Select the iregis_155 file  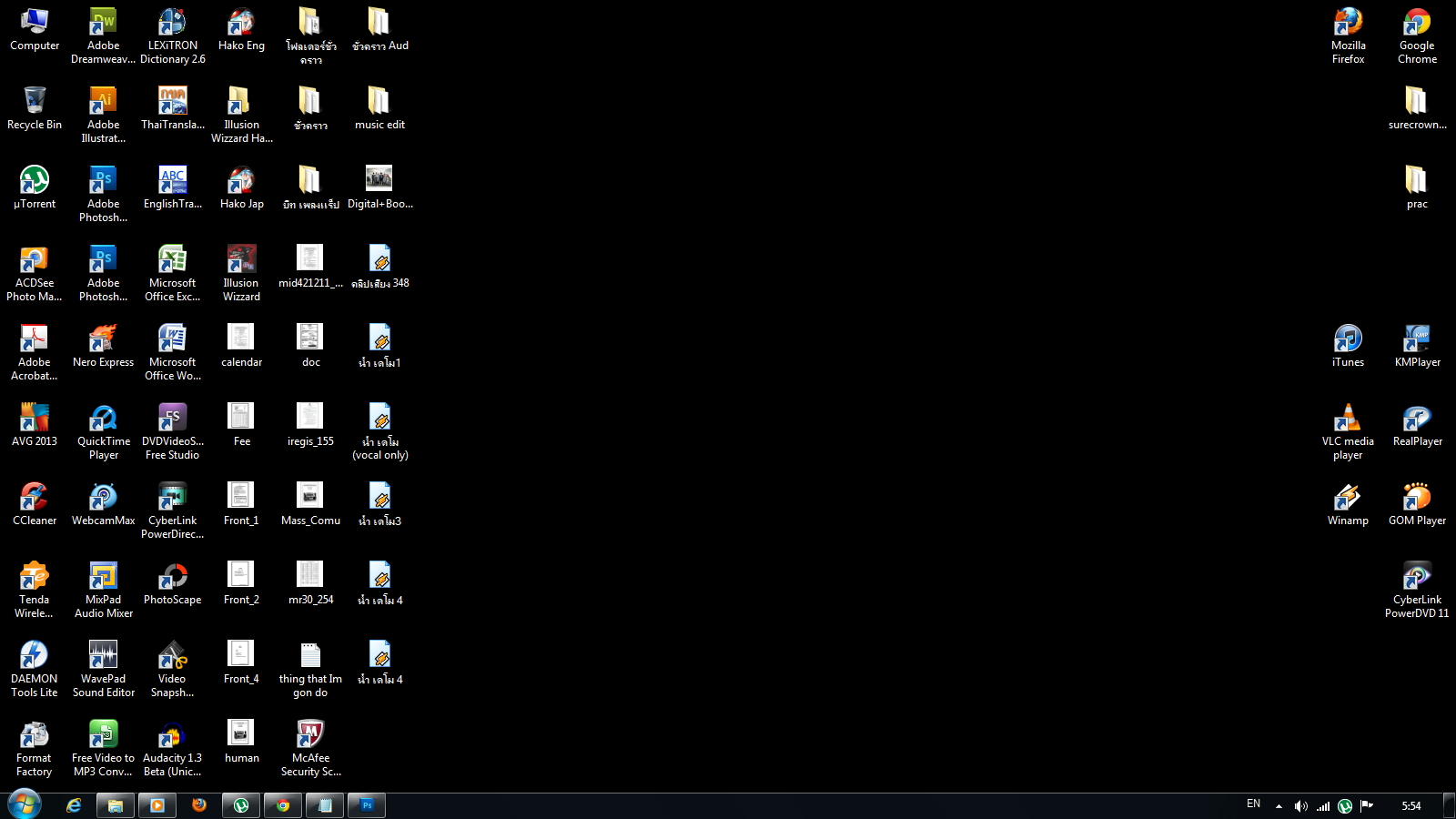pyautogui.click(x=311, y=425)
